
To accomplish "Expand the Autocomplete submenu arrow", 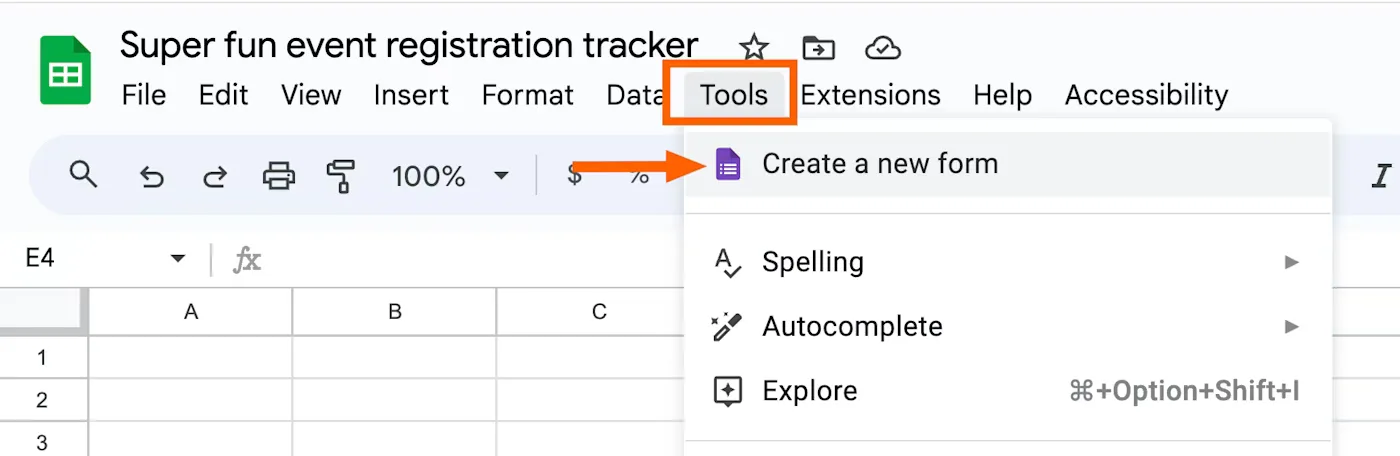I will tap(1292, 326).
